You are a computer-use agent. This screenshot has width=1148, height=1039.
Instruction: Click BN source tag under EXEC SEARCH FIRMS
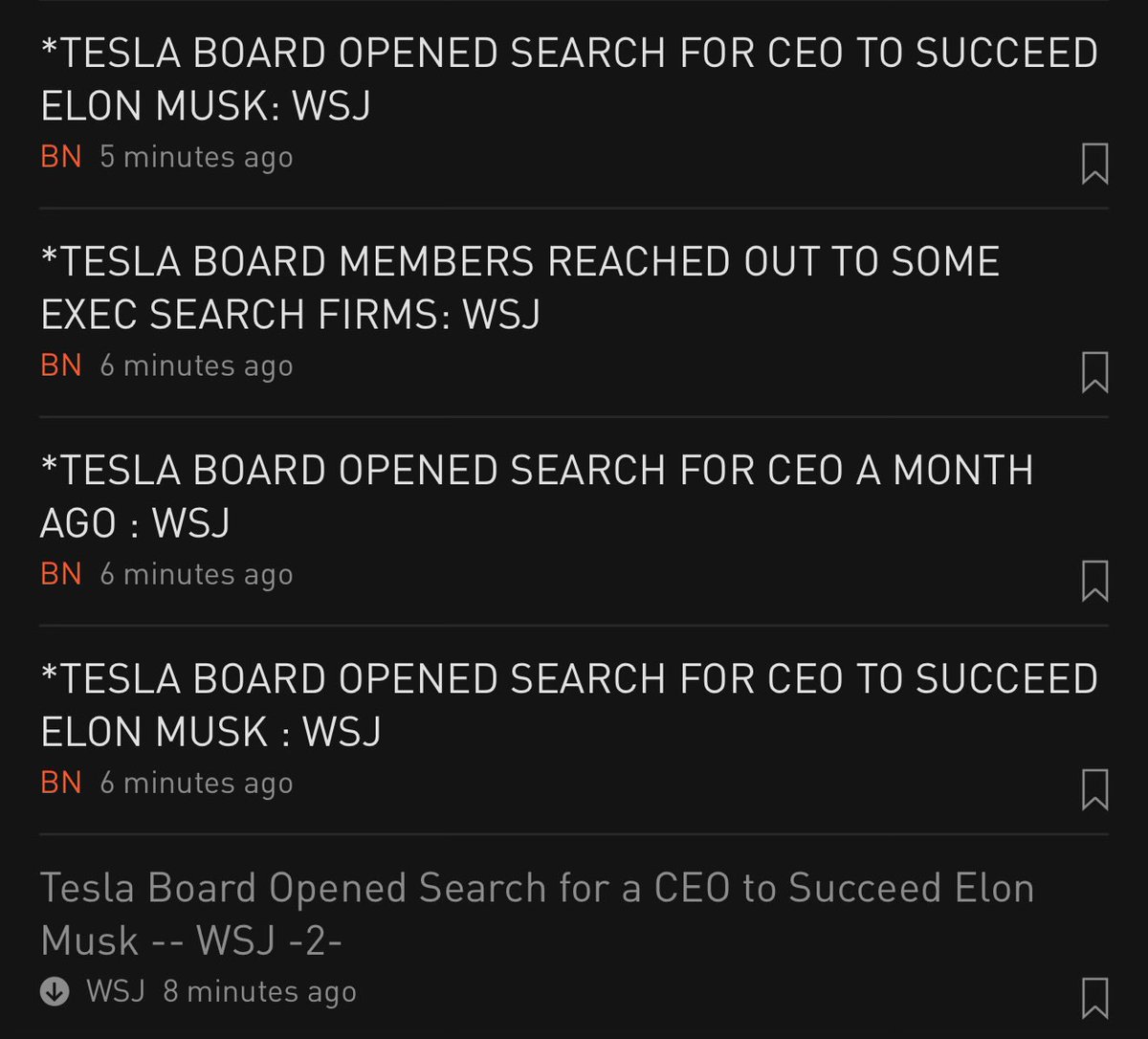(x=61, y=365)
